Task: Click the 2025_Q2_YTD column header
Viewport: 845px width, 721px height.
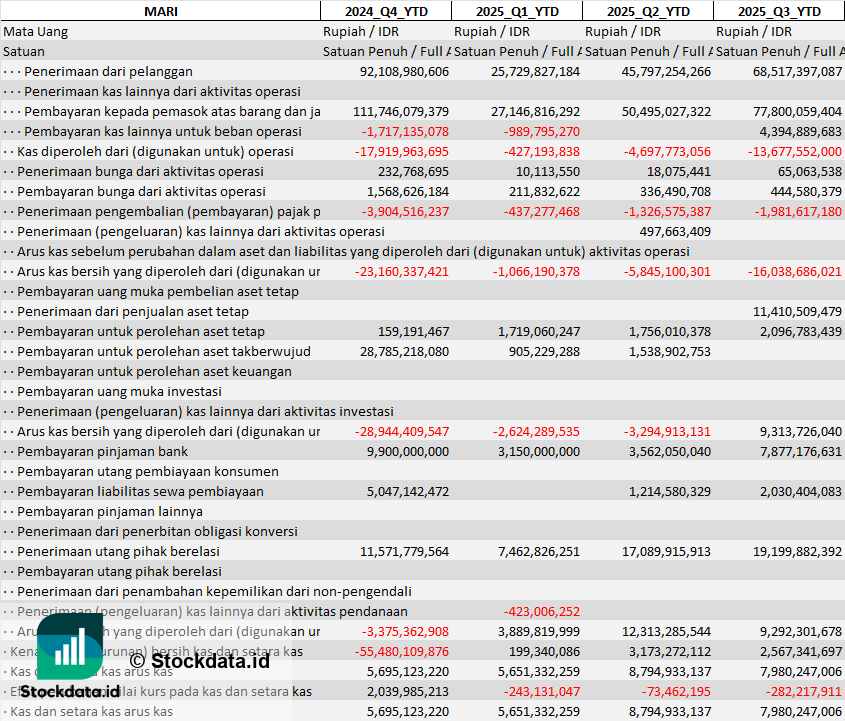Action: [x=648, y=11]
